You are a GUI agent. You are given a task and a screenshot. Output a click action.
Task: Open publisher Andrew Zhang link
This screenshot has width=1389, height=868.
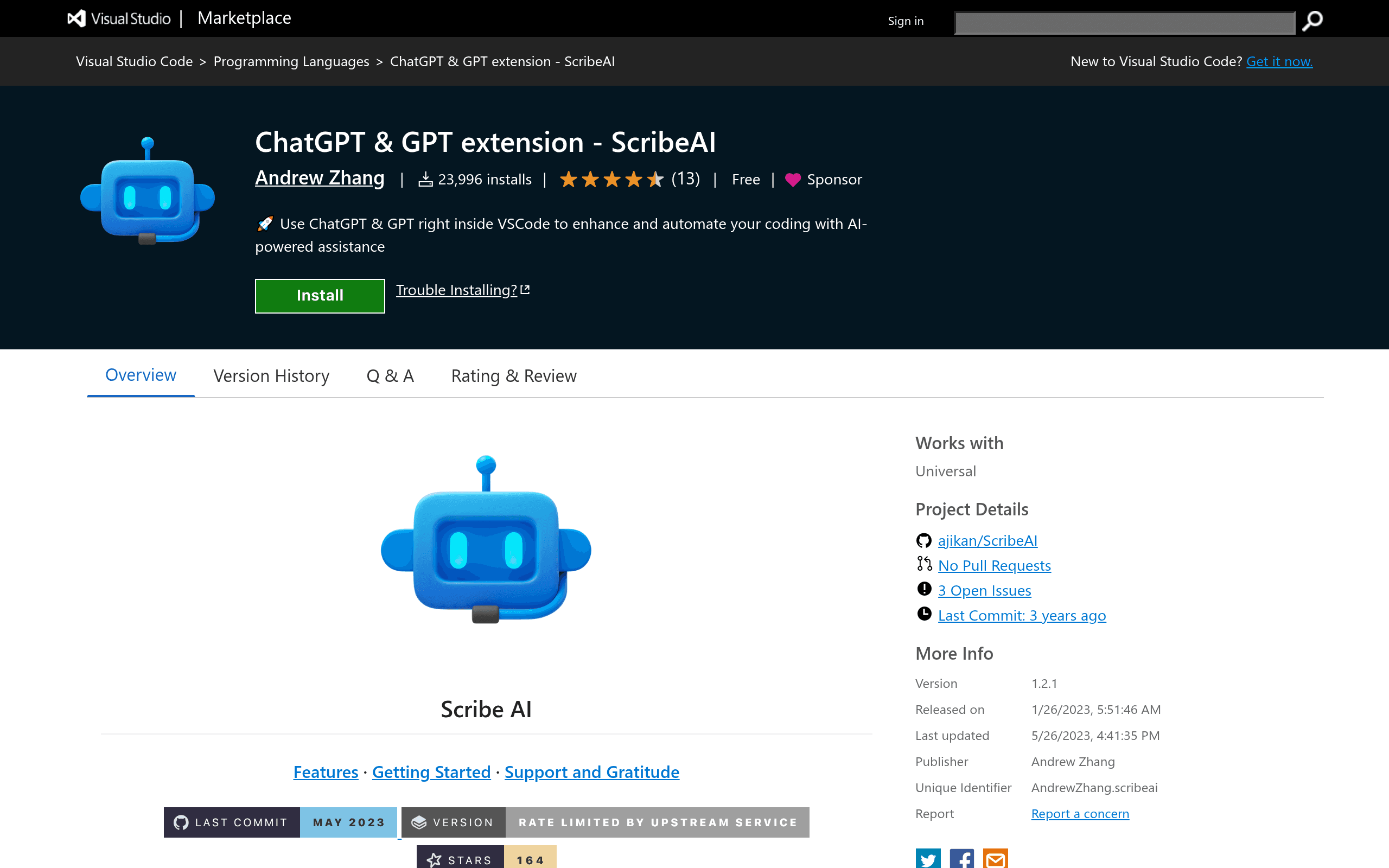coord(320,178)
